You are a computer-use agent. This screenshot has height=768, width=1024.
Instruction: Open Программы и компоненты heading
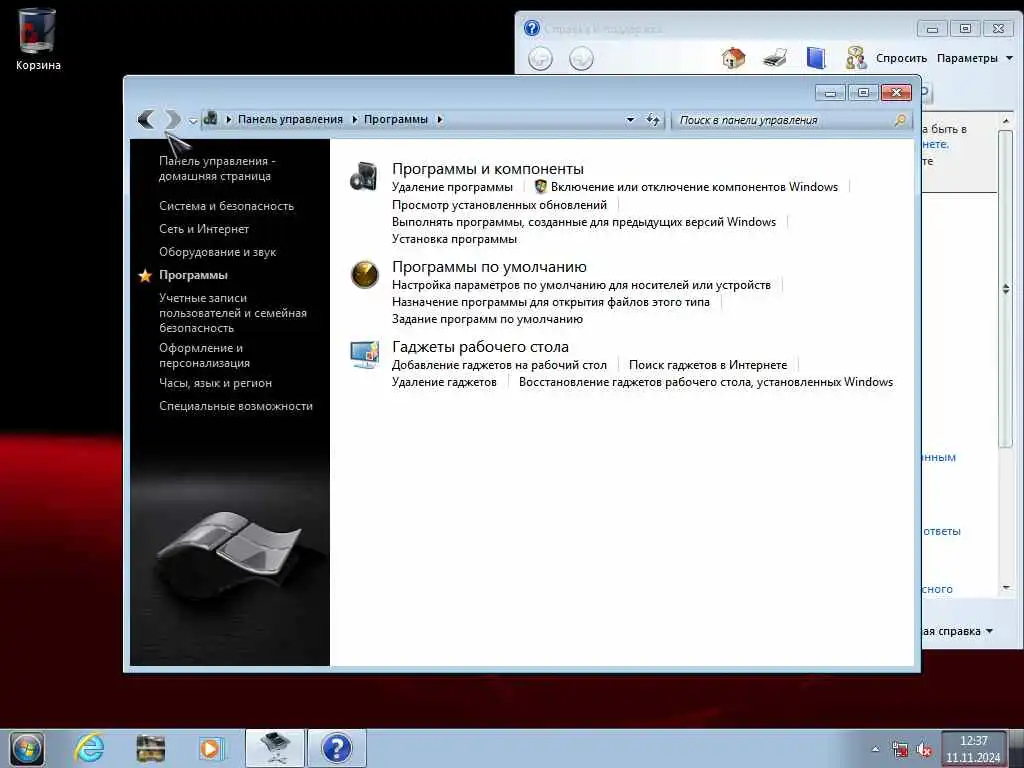488,169
